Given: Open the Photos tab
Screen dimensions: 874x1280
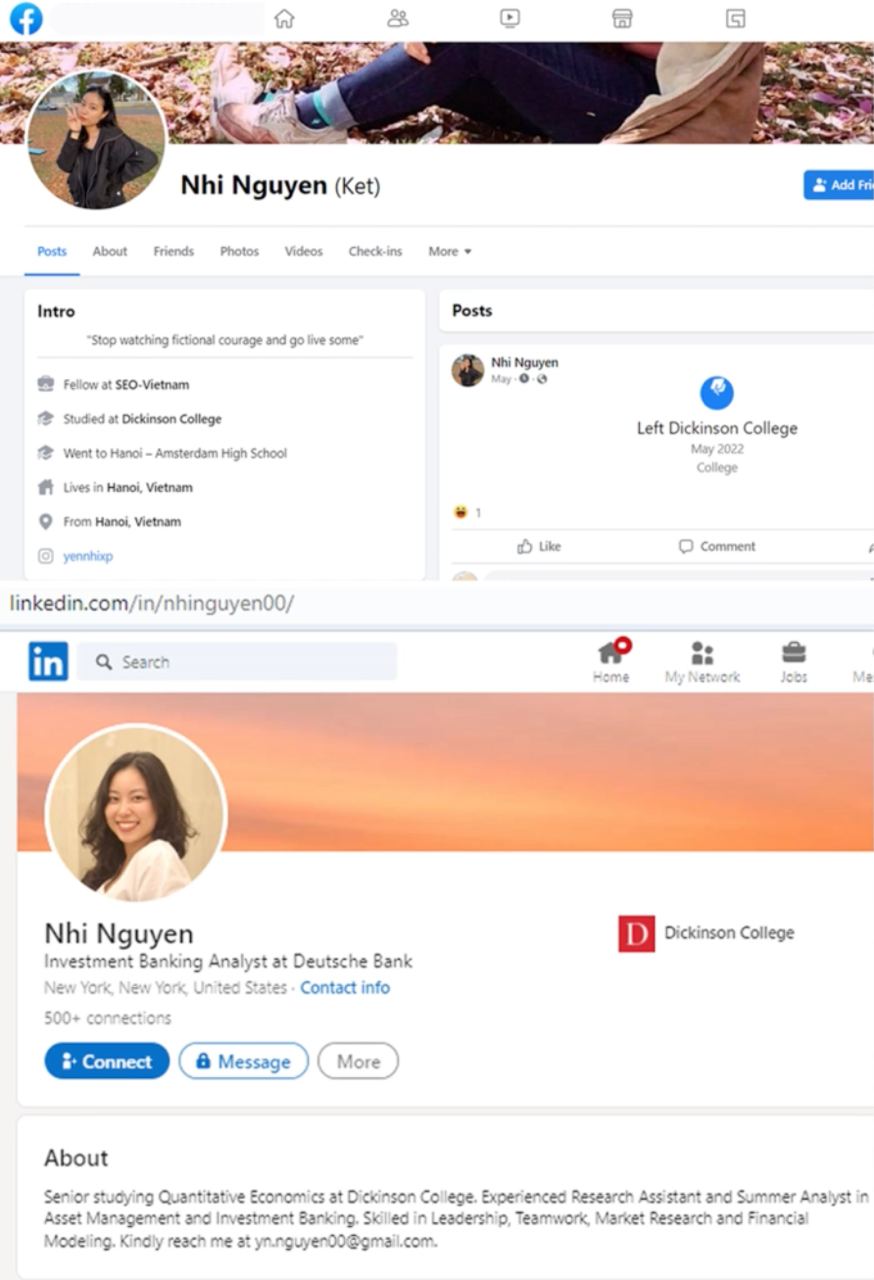Looking at the screenshot, I should (x=239, y=251).
